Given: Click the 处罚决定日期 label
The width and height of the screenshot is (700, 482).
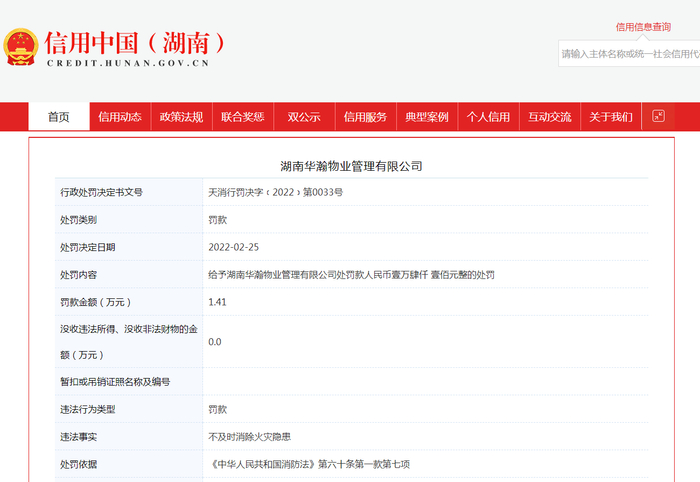Looking at the screenshot, I should click(88, 247).
